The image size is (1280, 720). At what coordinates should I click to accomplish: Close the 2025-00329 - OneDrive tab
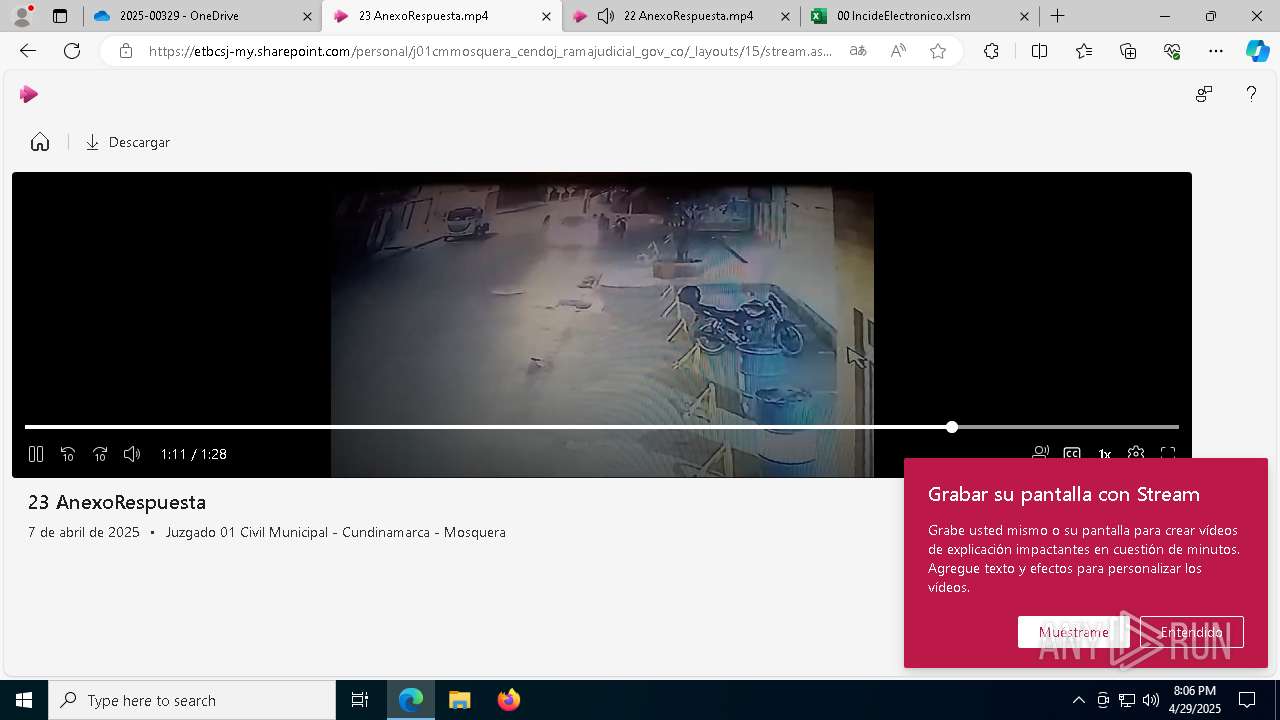pyautogui.click(x=306, y=16)
